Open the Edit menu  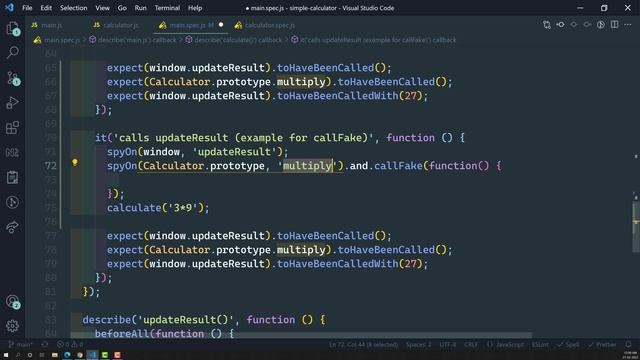46,8
